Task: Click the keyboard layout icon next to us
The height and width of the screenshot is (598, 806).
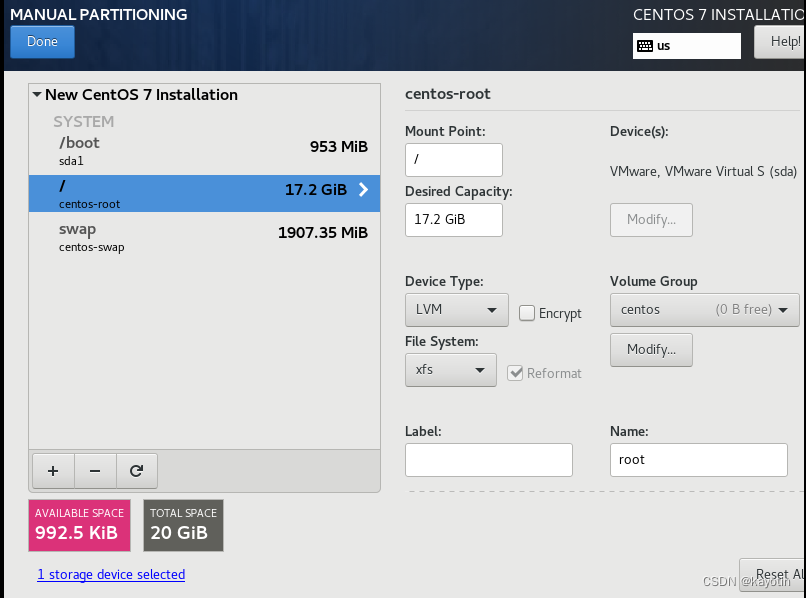Action: pyautogui.click(x=645, y=46)
